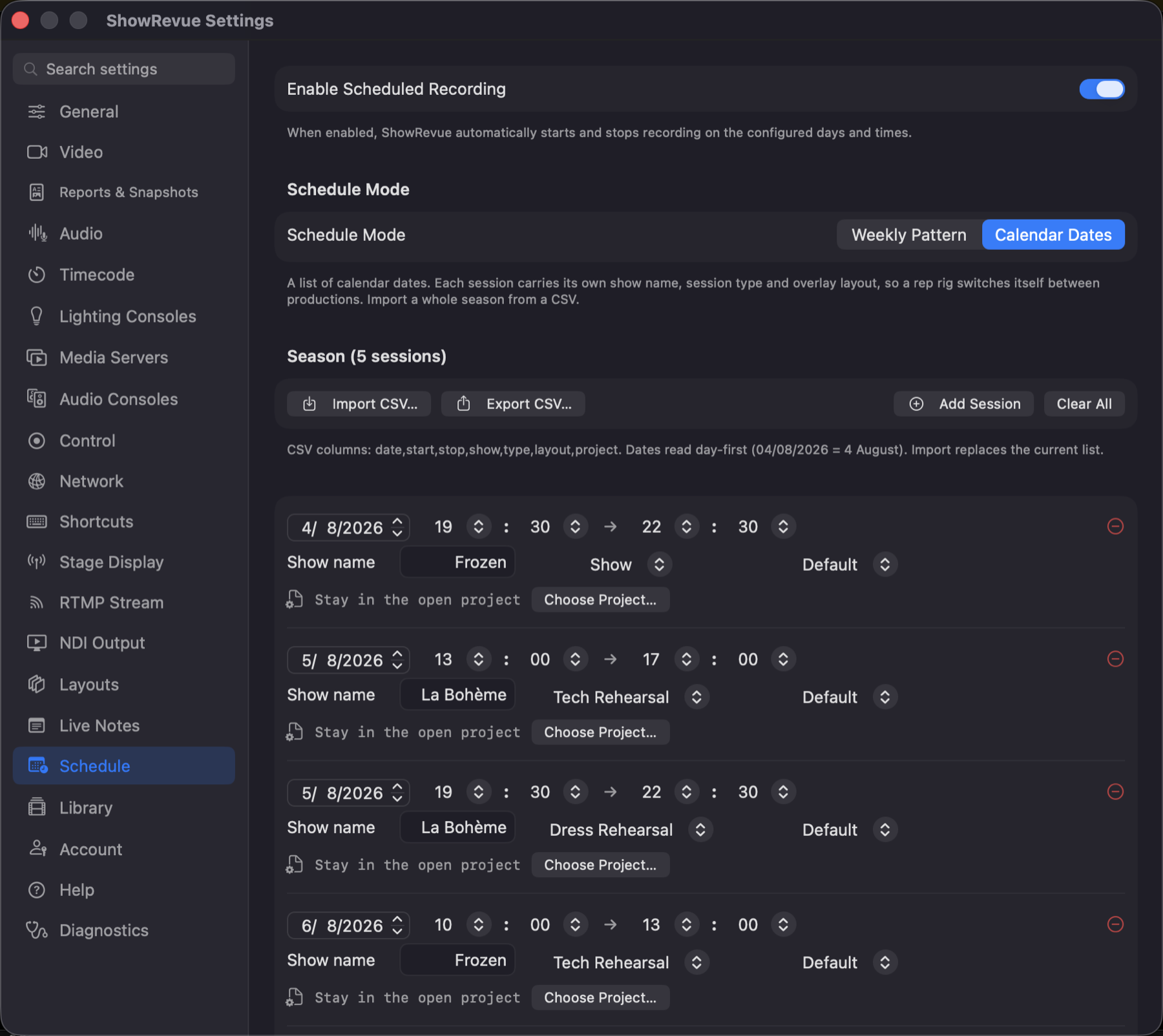
Task: Click the Help question mark icon
Action: click(37, 889)
